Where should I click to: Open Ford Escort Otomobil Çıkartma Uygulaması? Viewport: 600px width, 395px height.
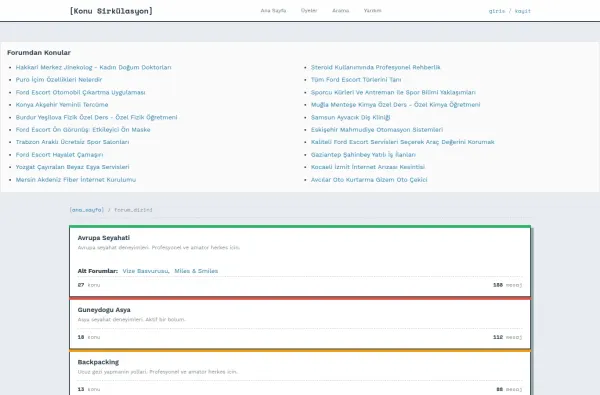click(x=80, y=92)
